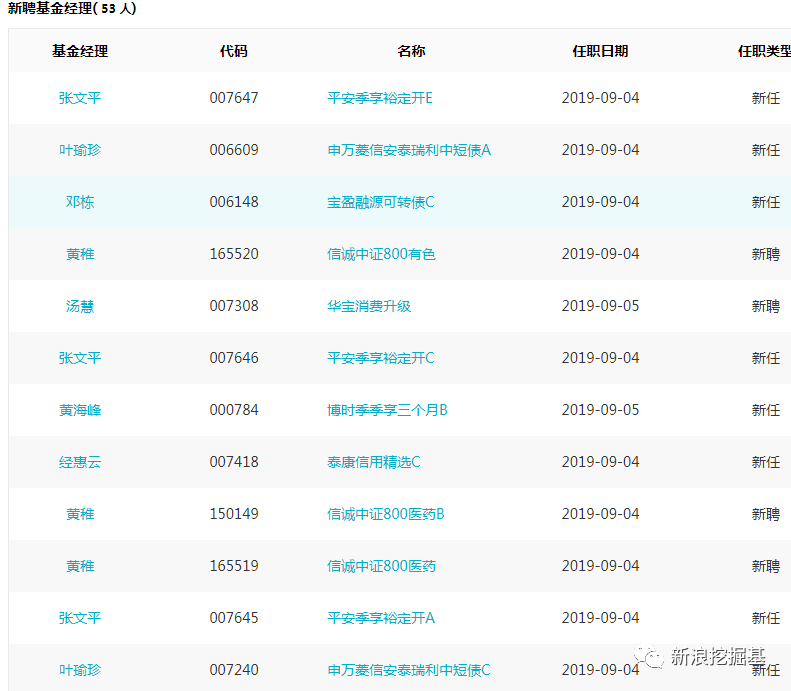Open fund 申万菱信安泰瑞利中短债A

coord(409,150)
